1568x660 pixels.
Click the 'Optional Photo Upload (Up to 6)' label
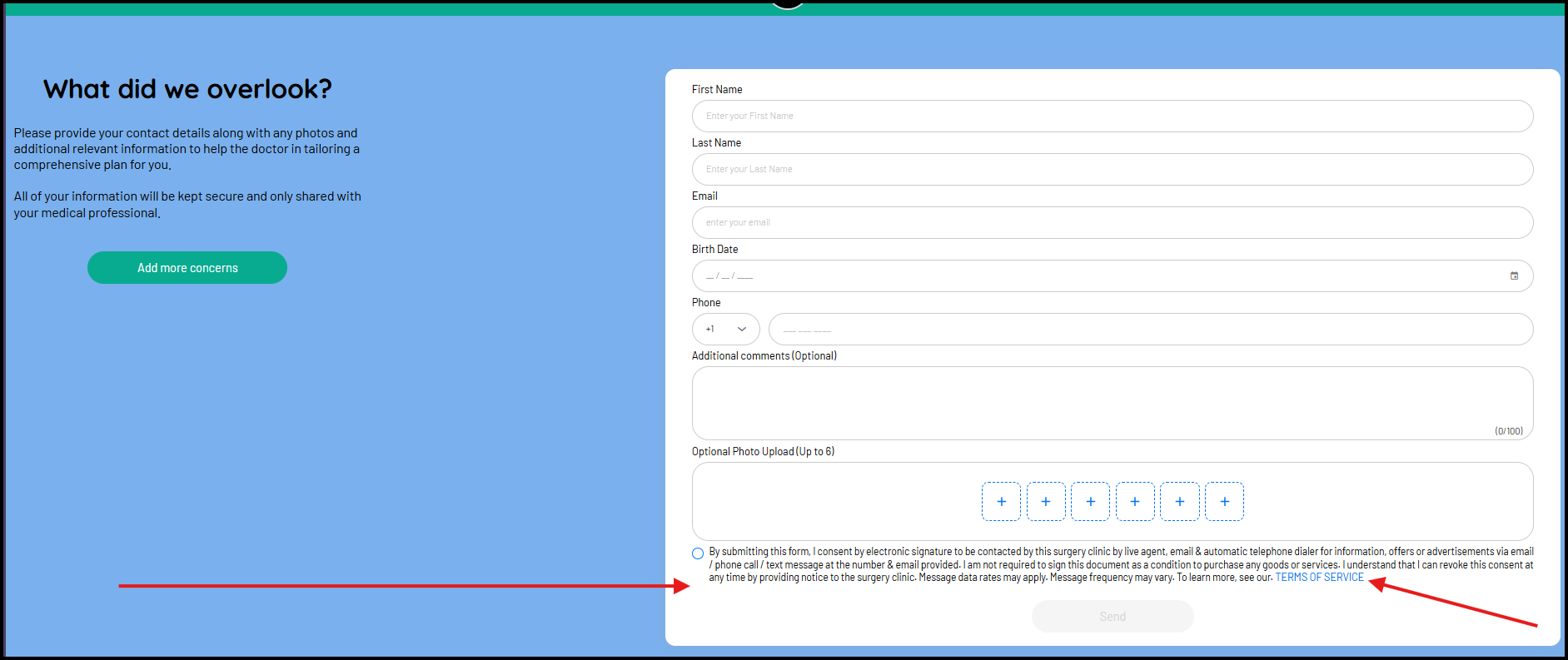point(763,452)
